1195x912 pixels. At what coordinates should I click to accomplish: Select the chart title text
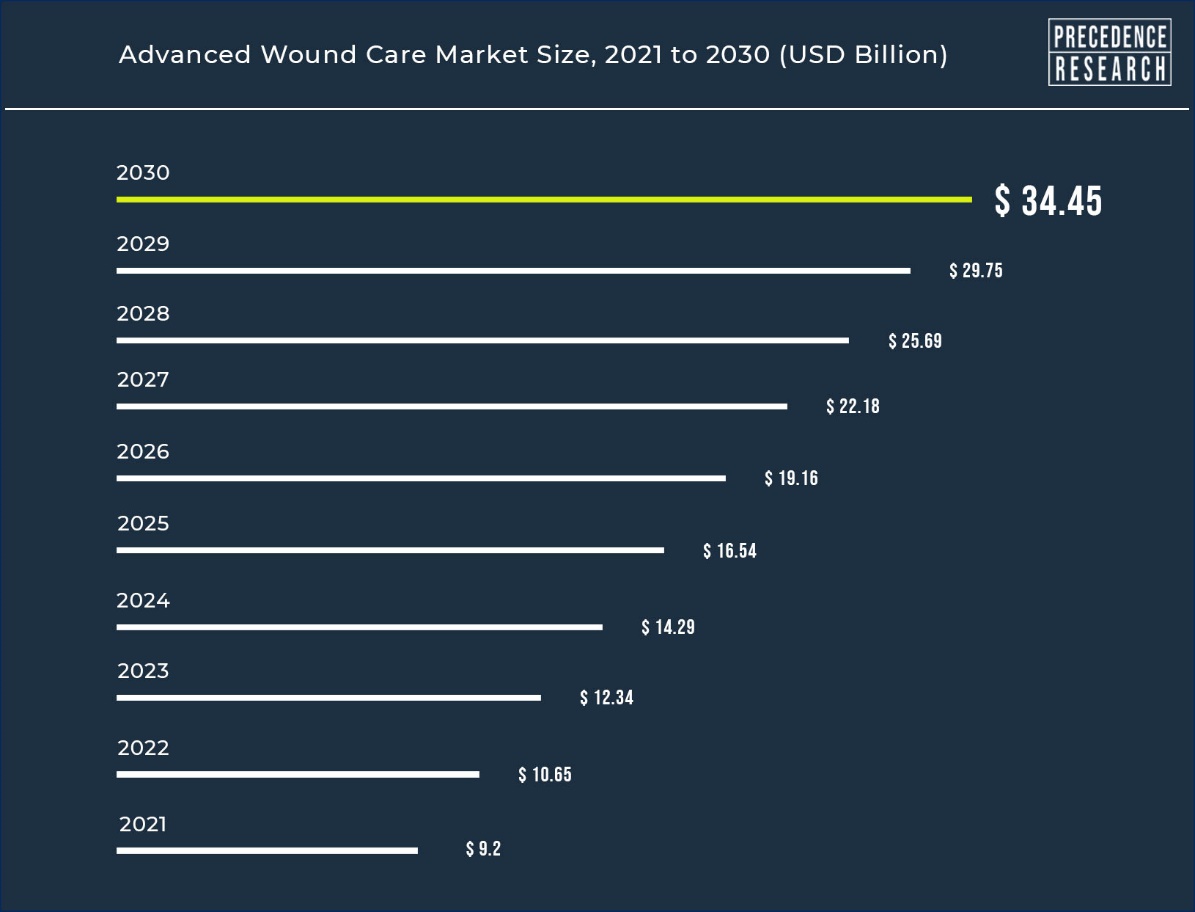tap(533, 55)
